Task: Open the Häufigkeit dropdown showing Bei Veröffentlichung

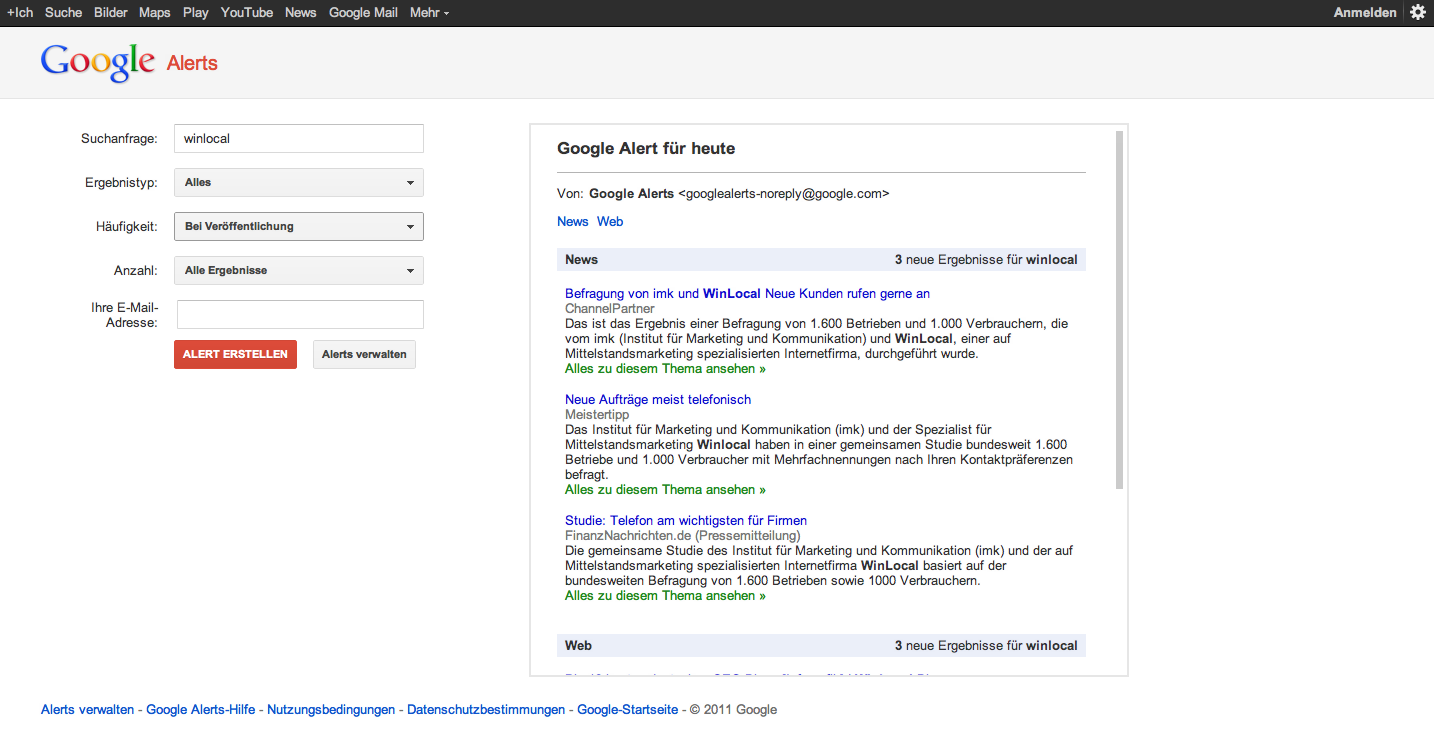Action: tap(299, 227)
